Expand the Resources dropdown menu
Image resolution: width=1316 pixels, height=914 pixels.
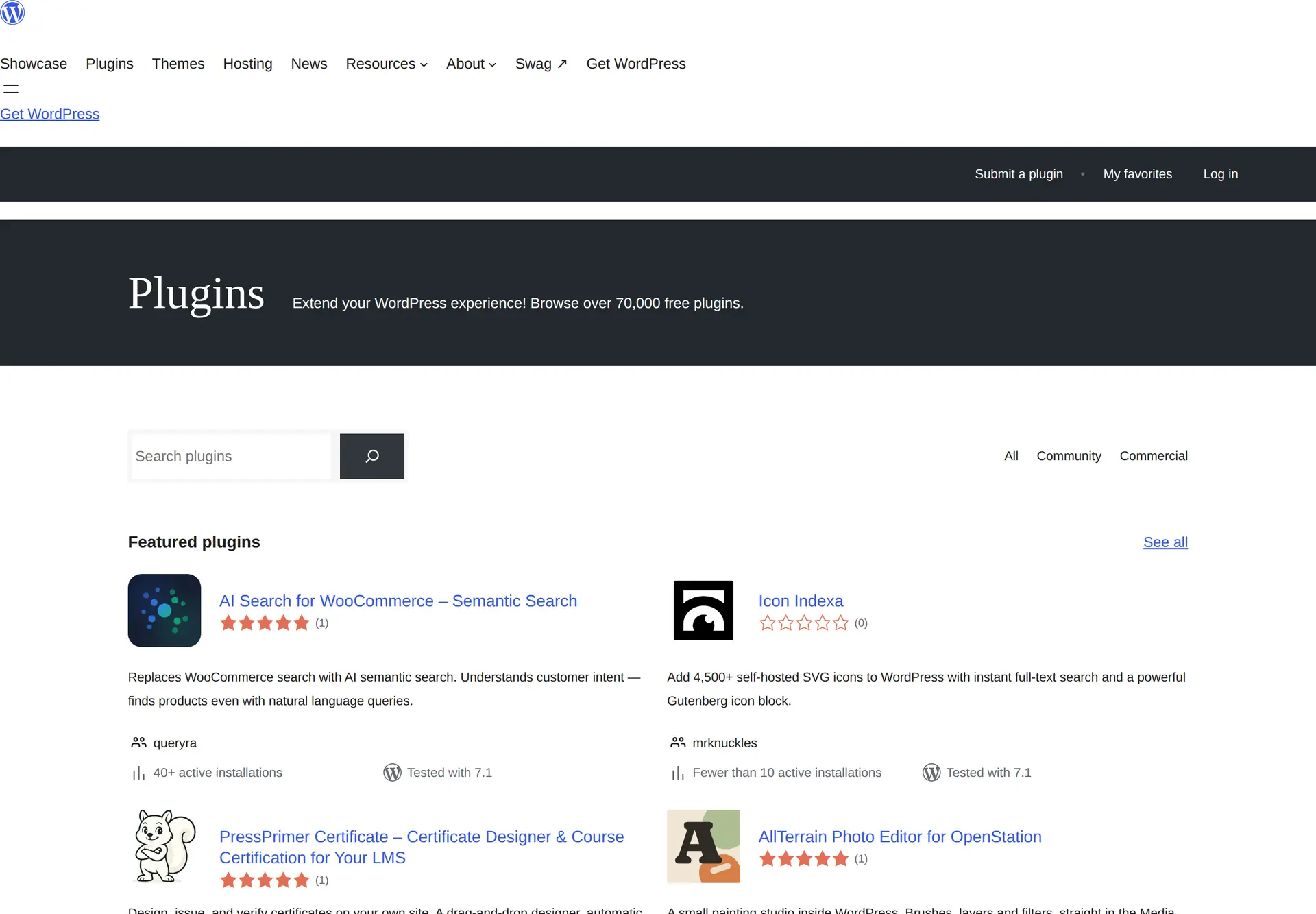point(387,64)
